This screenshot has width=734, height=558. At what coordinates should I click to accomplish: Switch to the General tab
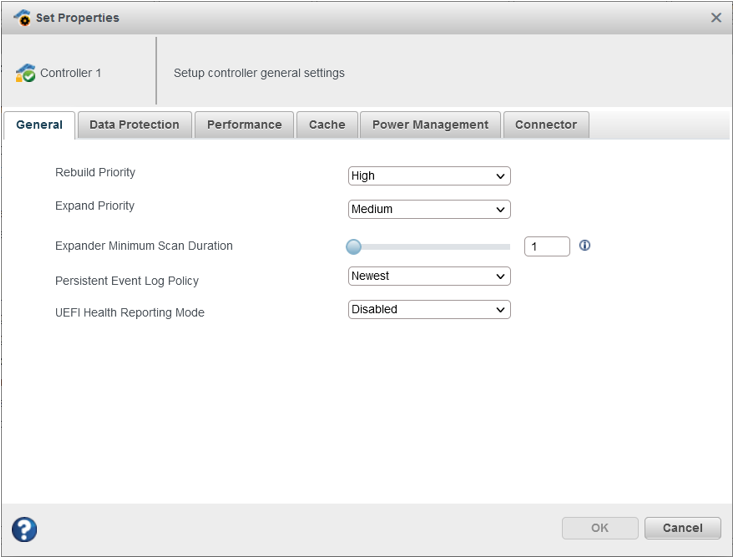(x=39, y=125)
